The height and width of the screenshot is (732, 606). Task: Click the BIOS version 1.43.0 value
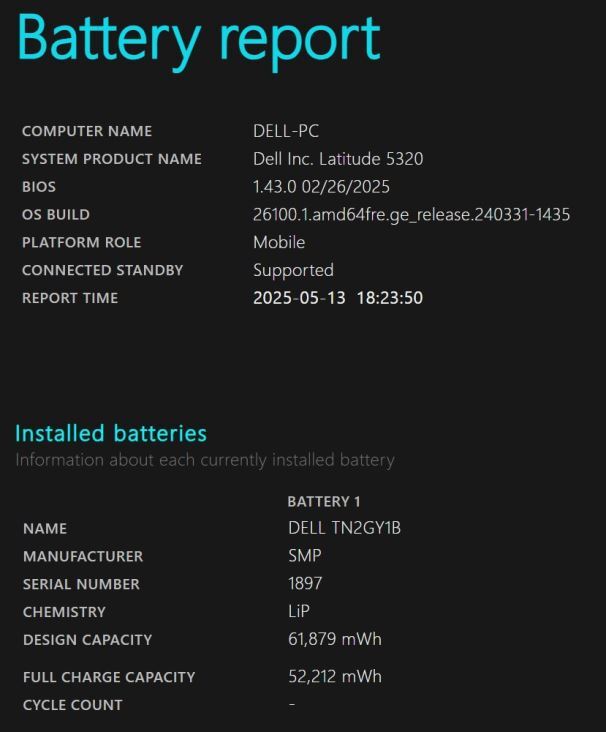[x=321, y=187]
